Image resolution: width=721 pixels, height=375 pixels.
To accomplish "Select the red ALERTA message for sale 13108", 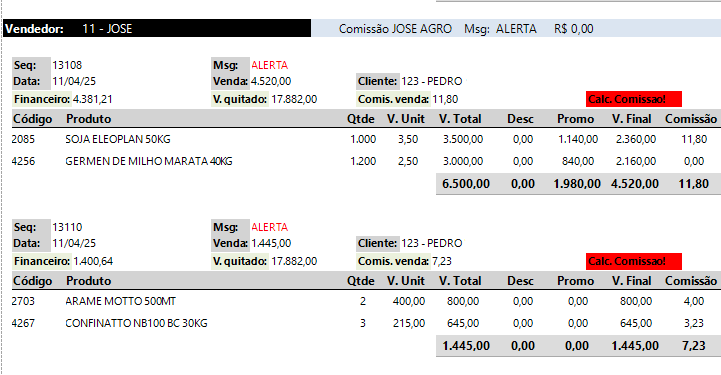I will [x=269, y=65].
